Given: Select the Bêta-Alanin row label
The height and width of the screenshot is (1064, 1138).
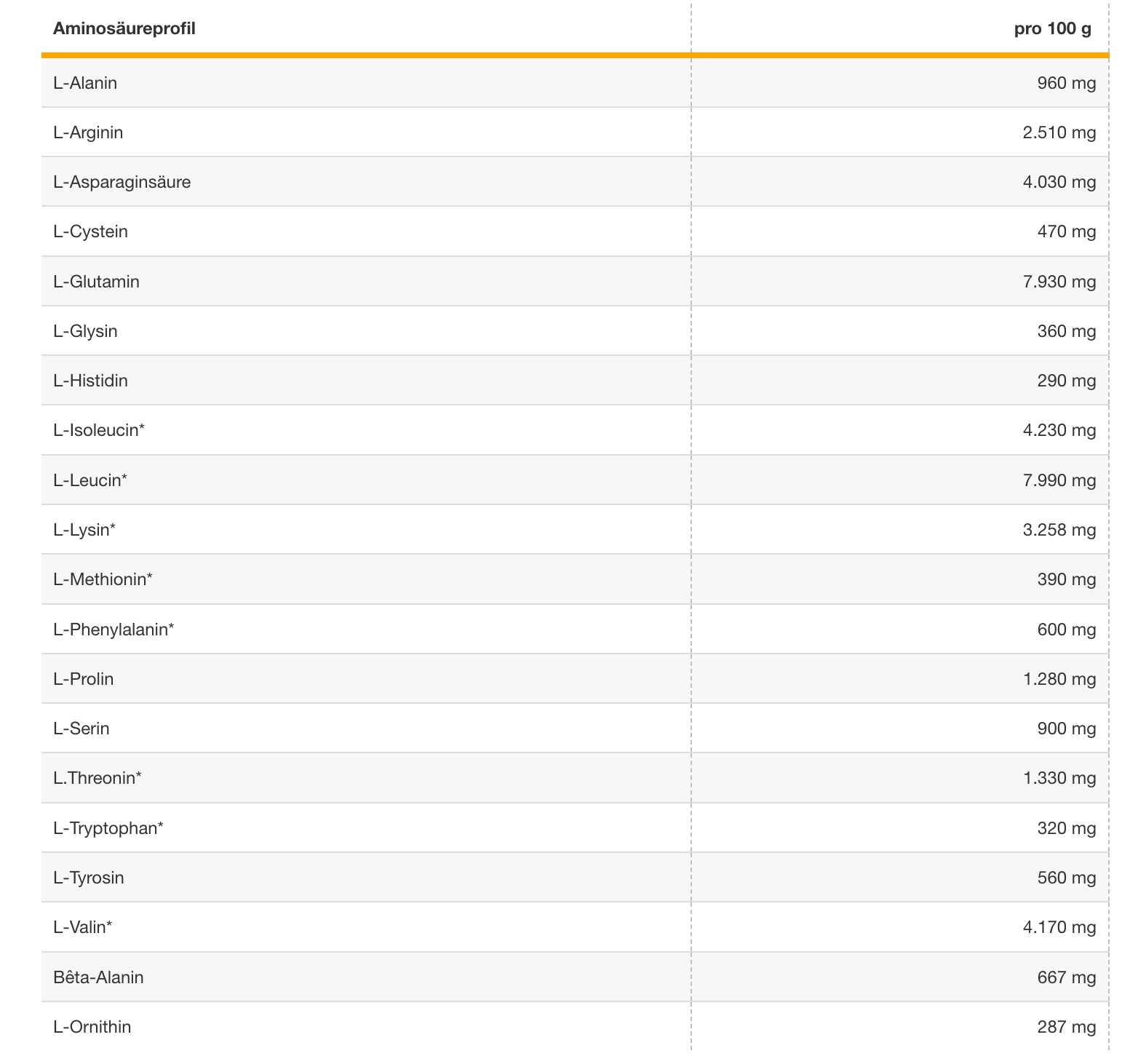Looking at the screenshot, I should pyautogui.click(x=98, y=977).
